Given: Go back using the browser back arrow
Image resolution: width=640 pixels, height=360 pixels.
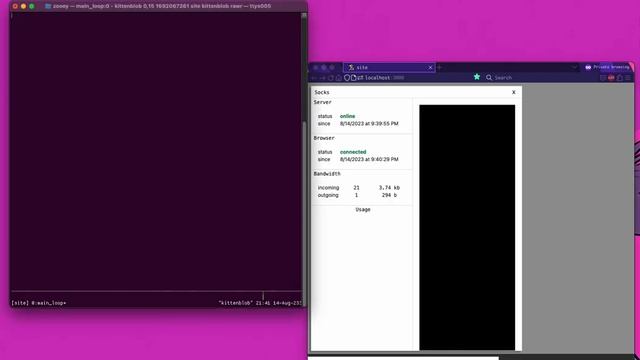Looking at the screenshot, I should click(314, 78).
